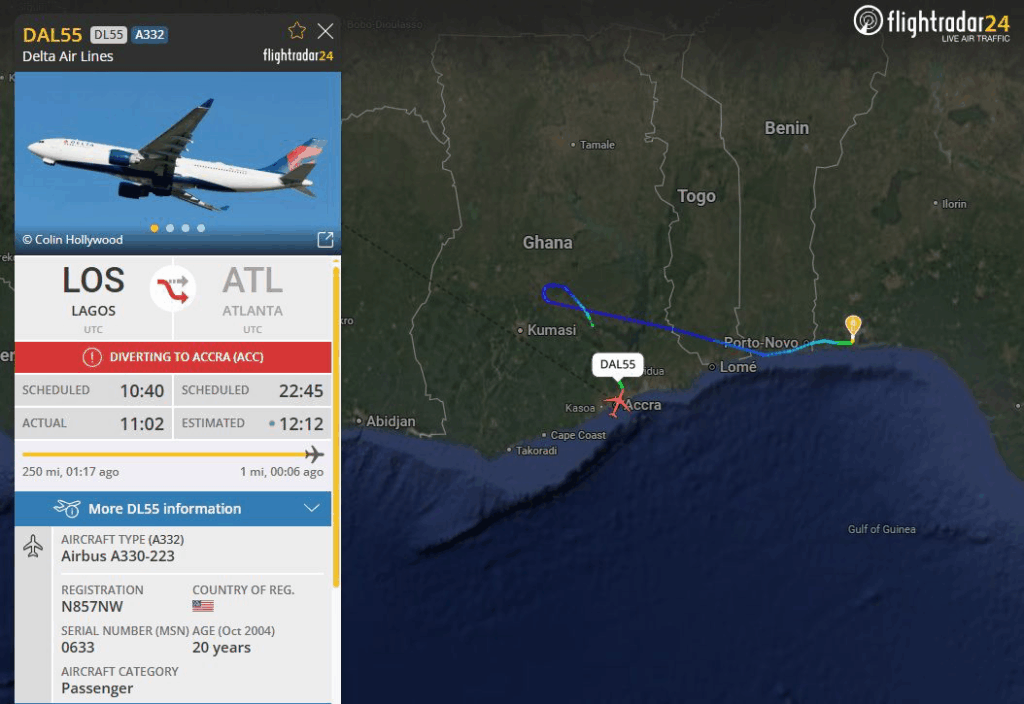This screenshot has height=704, width=1024.
Task: Select the second photo carousel dot
Action: point(170,228)
